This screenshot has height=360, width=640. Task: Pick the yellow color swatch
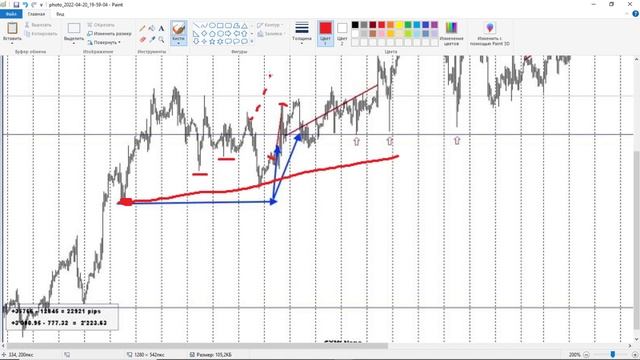399,25
